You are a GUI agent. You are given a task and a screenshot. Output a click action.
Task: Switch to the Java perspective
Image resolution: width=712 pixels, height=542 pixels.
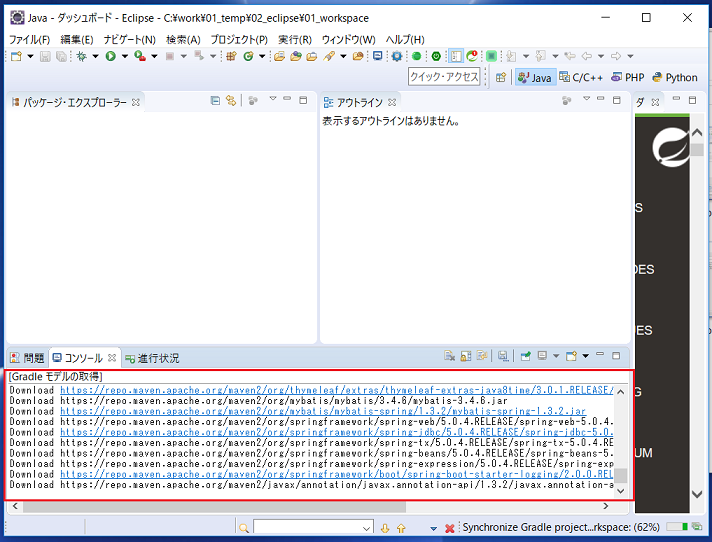tap(534, 78)
